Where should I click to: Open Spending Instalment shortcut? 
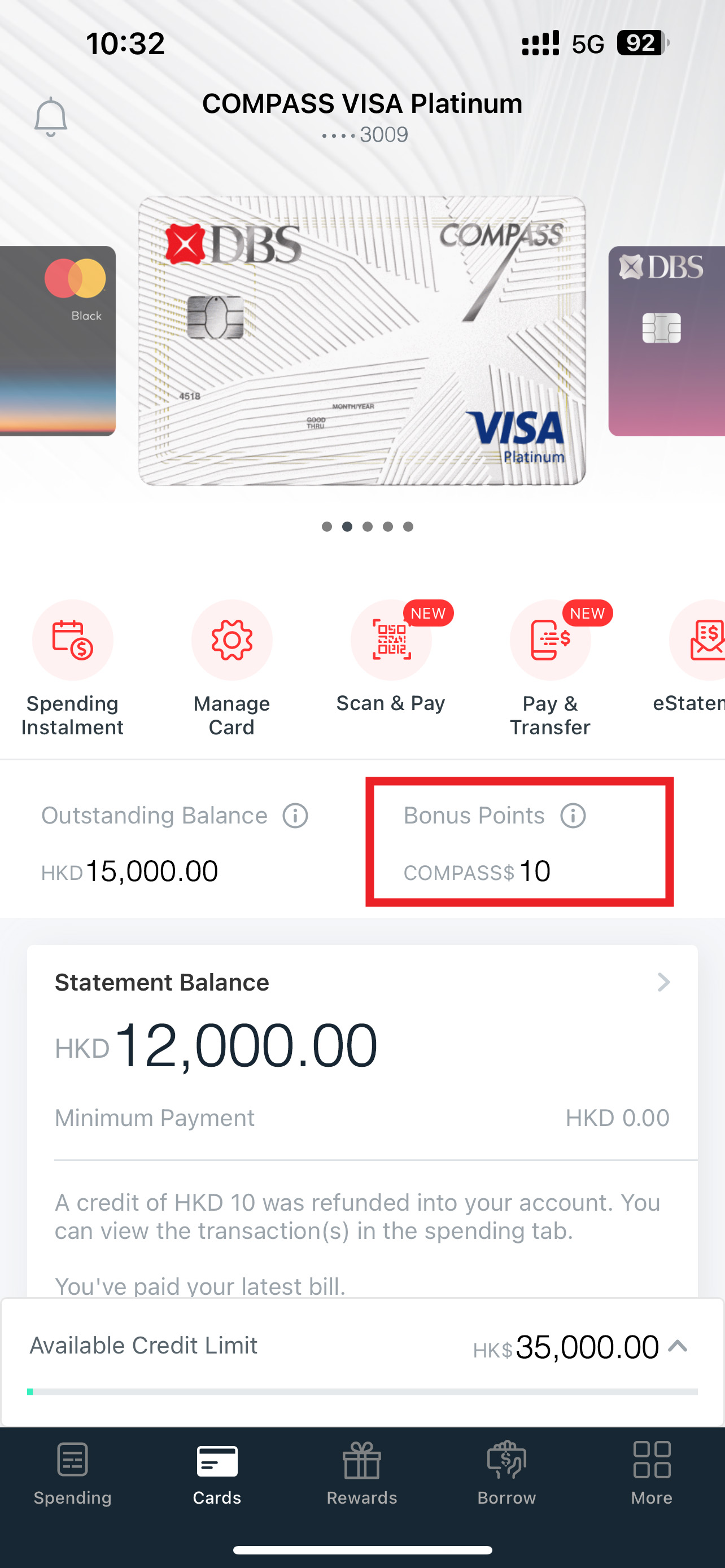coord(72,640)
